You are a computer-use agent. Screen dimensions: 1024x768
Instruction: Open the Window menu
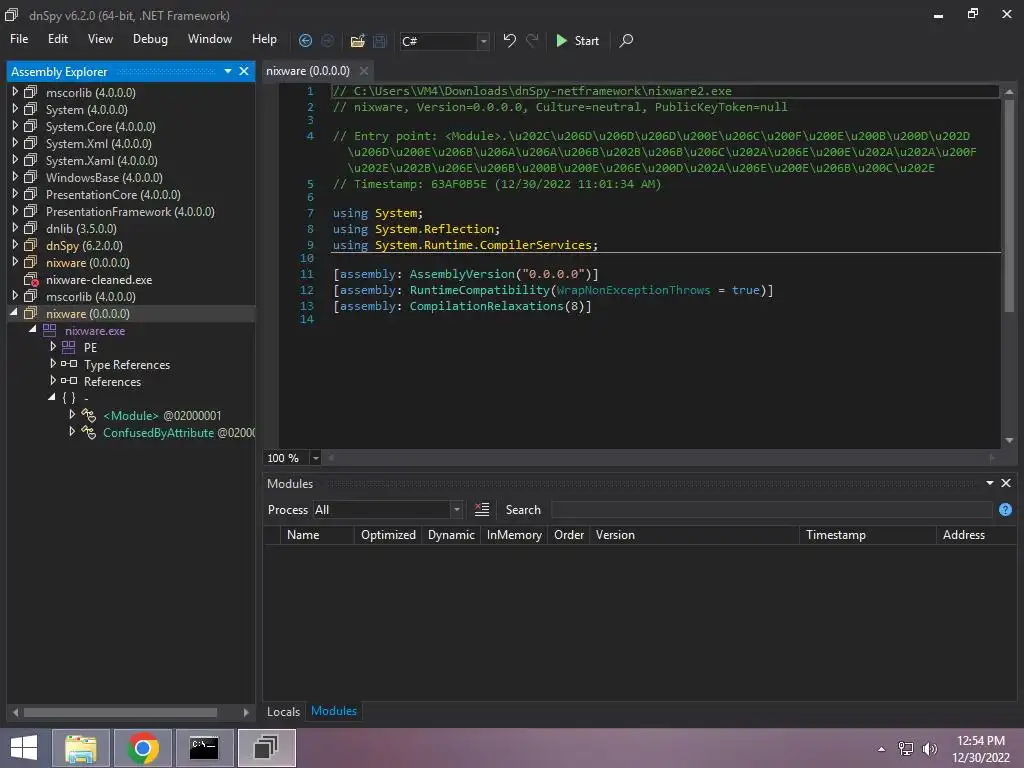point(210,39)
